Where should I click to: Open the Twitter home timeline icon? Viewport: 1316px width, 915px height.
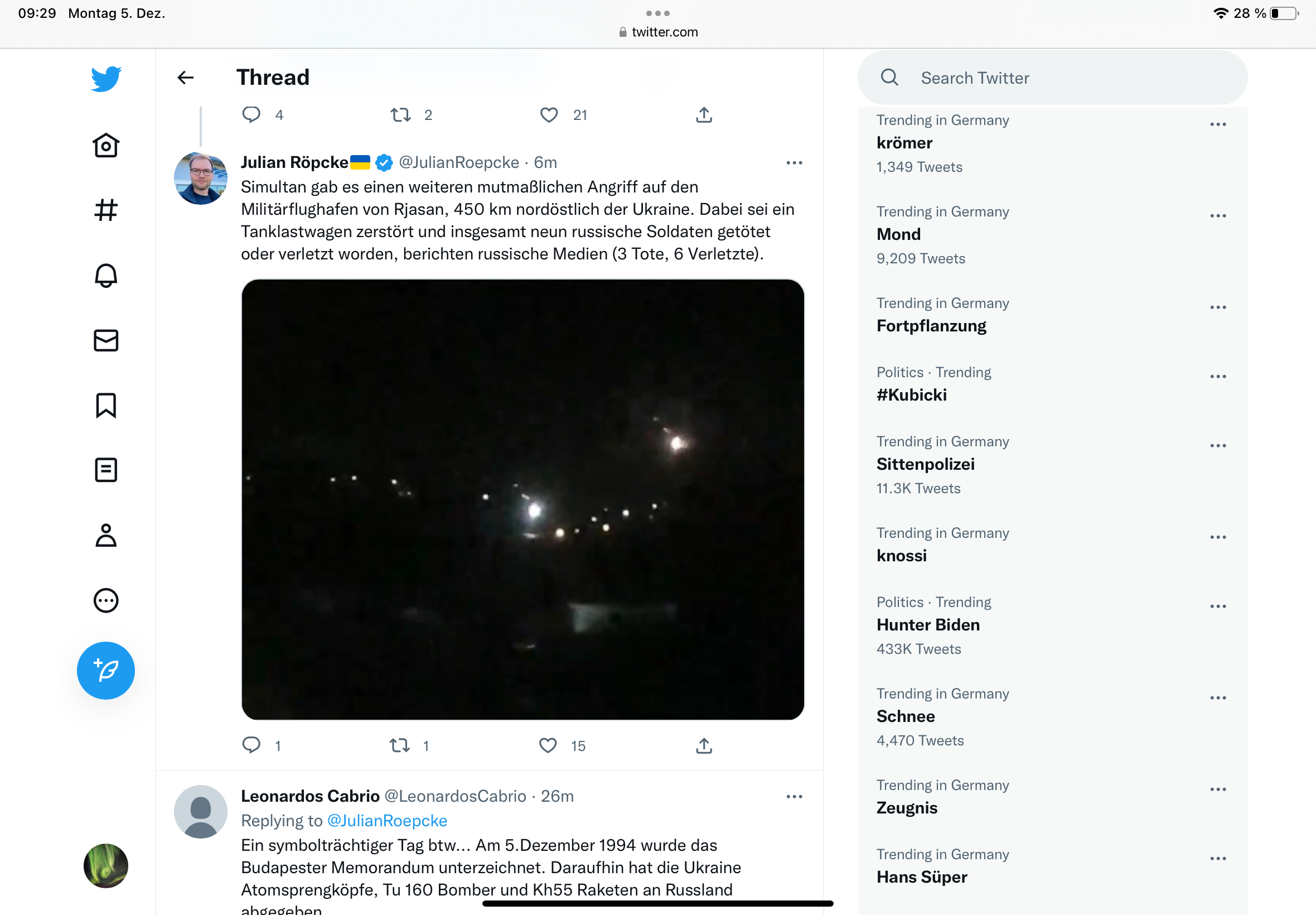click(106, 146)
